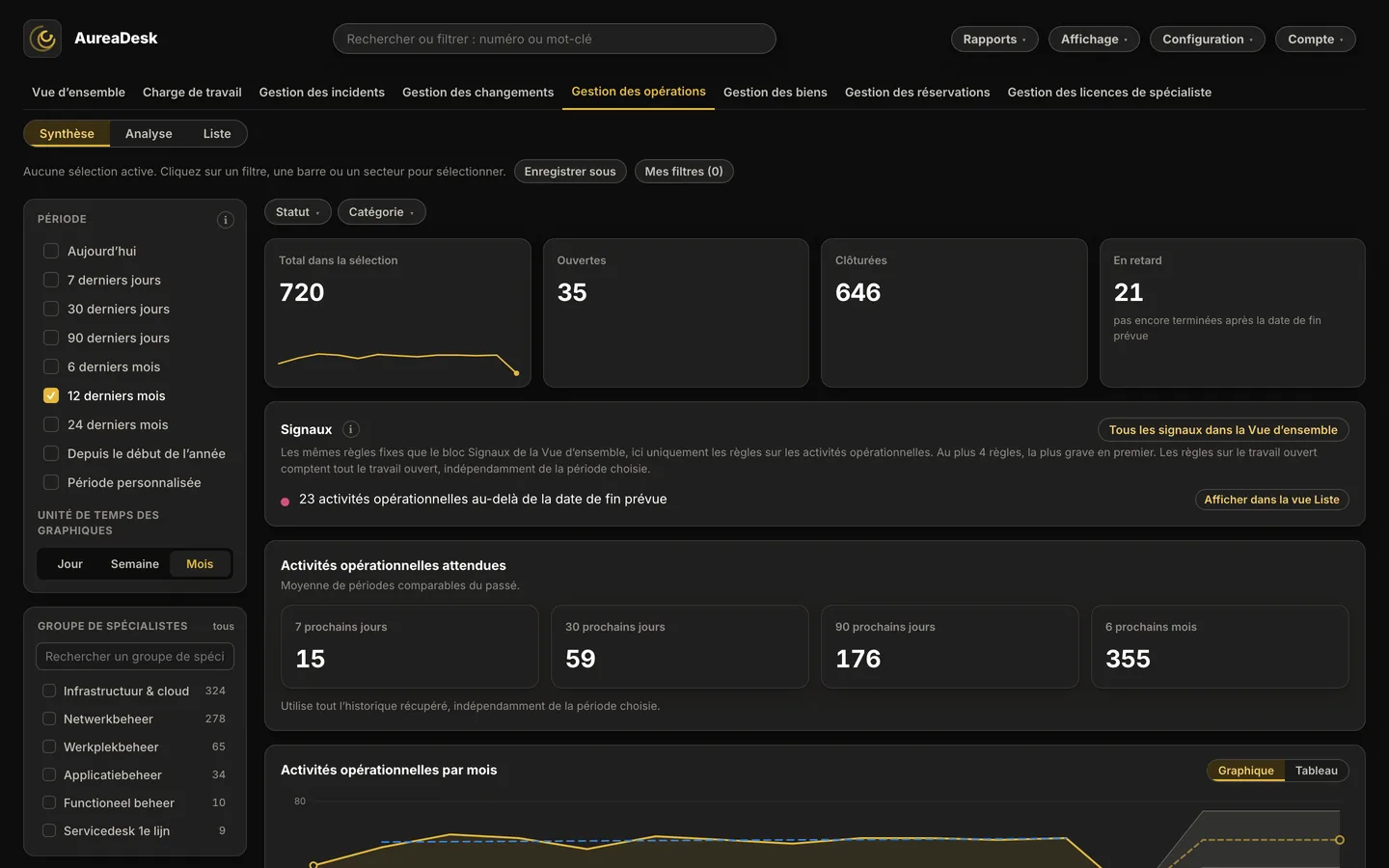The height and width of the screenshot is (868, 1389).
Task: Follow Afficher dans la vue Liste link
Action: pyautogui.click(x=1271, y=500)
